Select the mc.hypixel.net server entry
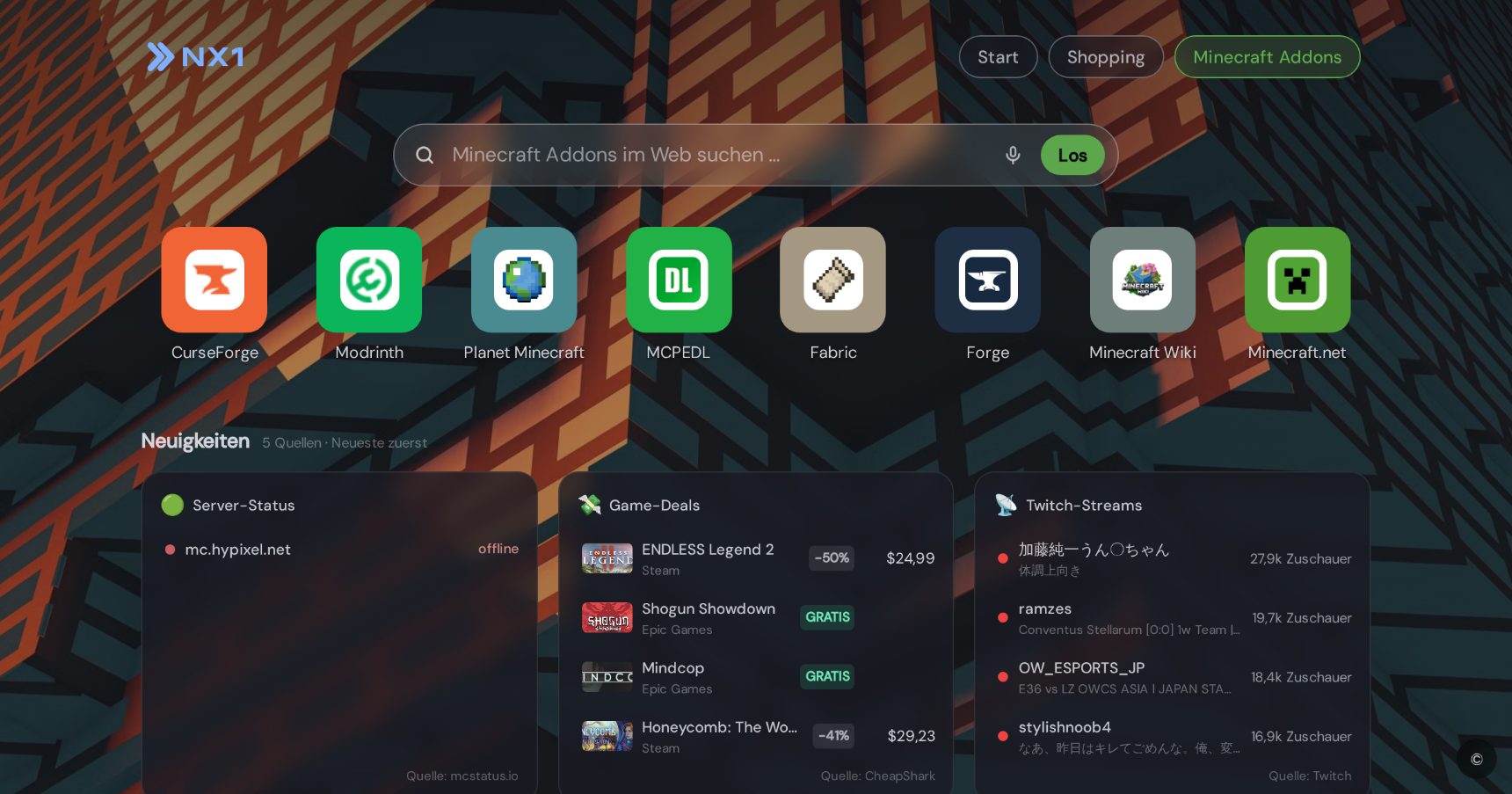This screenshot has height=794, width=1512. pyautogui.click(x=342, y=550)
